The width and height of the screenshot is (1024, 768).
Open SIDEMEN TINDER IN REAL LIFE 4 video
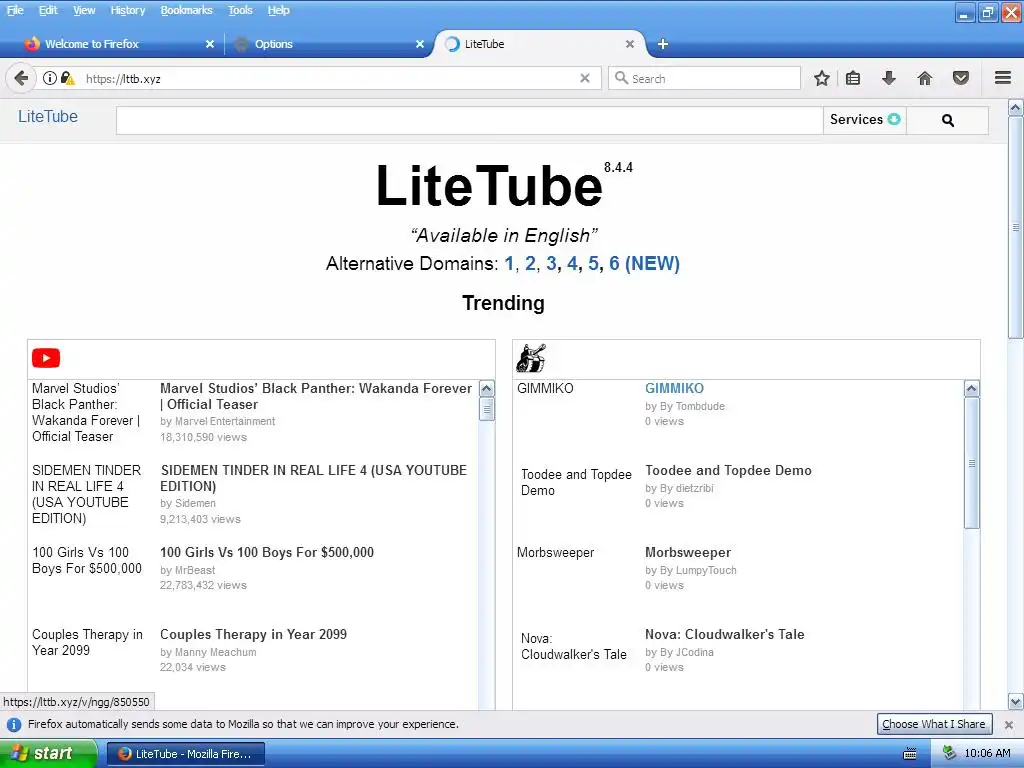point(313,478)
